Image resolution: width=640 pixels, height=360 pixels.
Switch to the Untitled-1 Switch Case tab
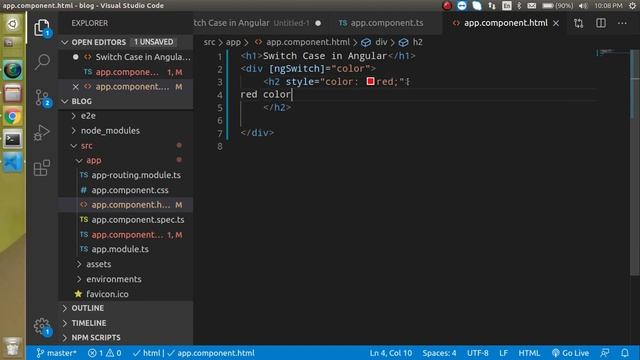pos(261,23)
